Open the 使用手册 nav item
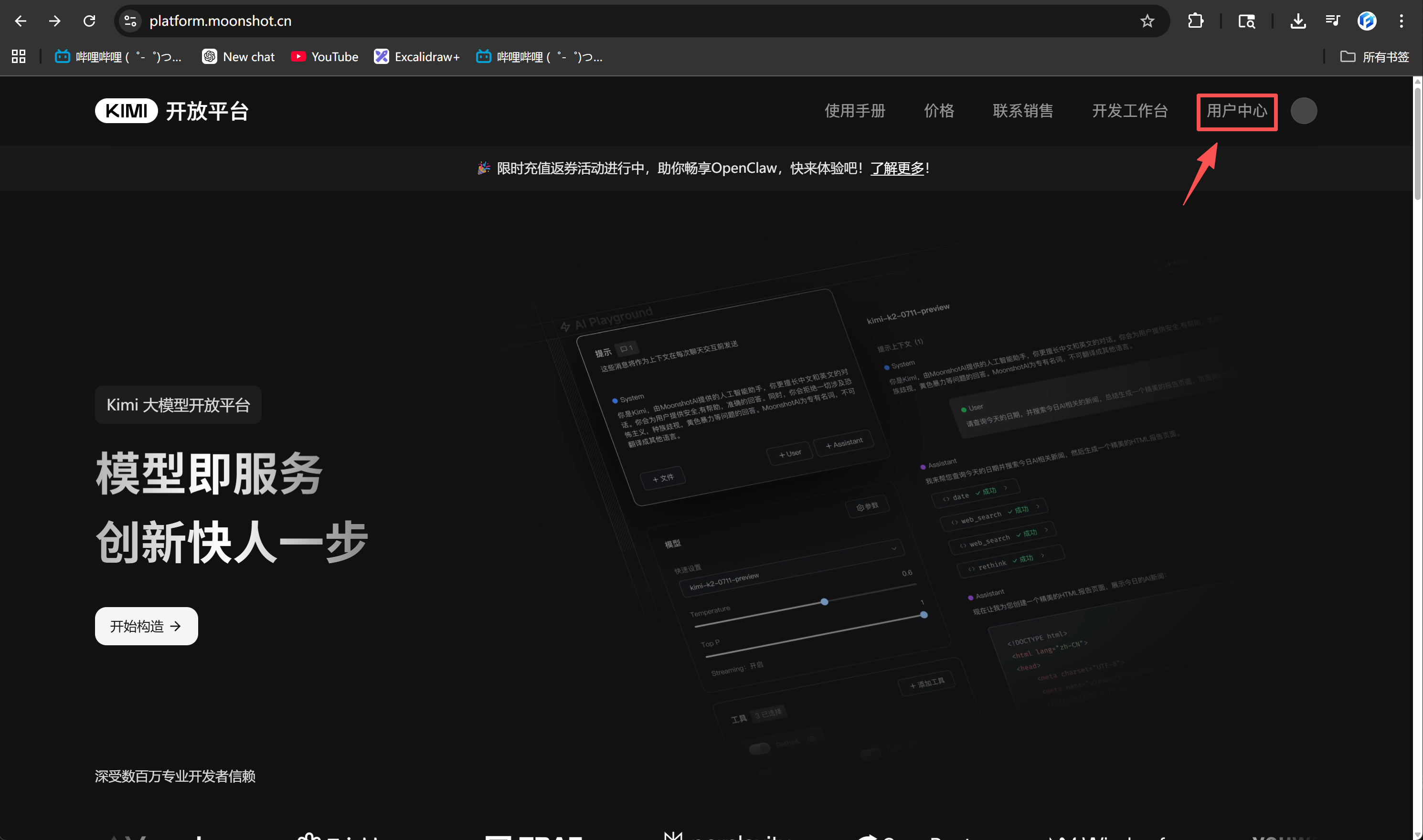The width and height of the screenshot is (1423, 840). coord(854,111)
